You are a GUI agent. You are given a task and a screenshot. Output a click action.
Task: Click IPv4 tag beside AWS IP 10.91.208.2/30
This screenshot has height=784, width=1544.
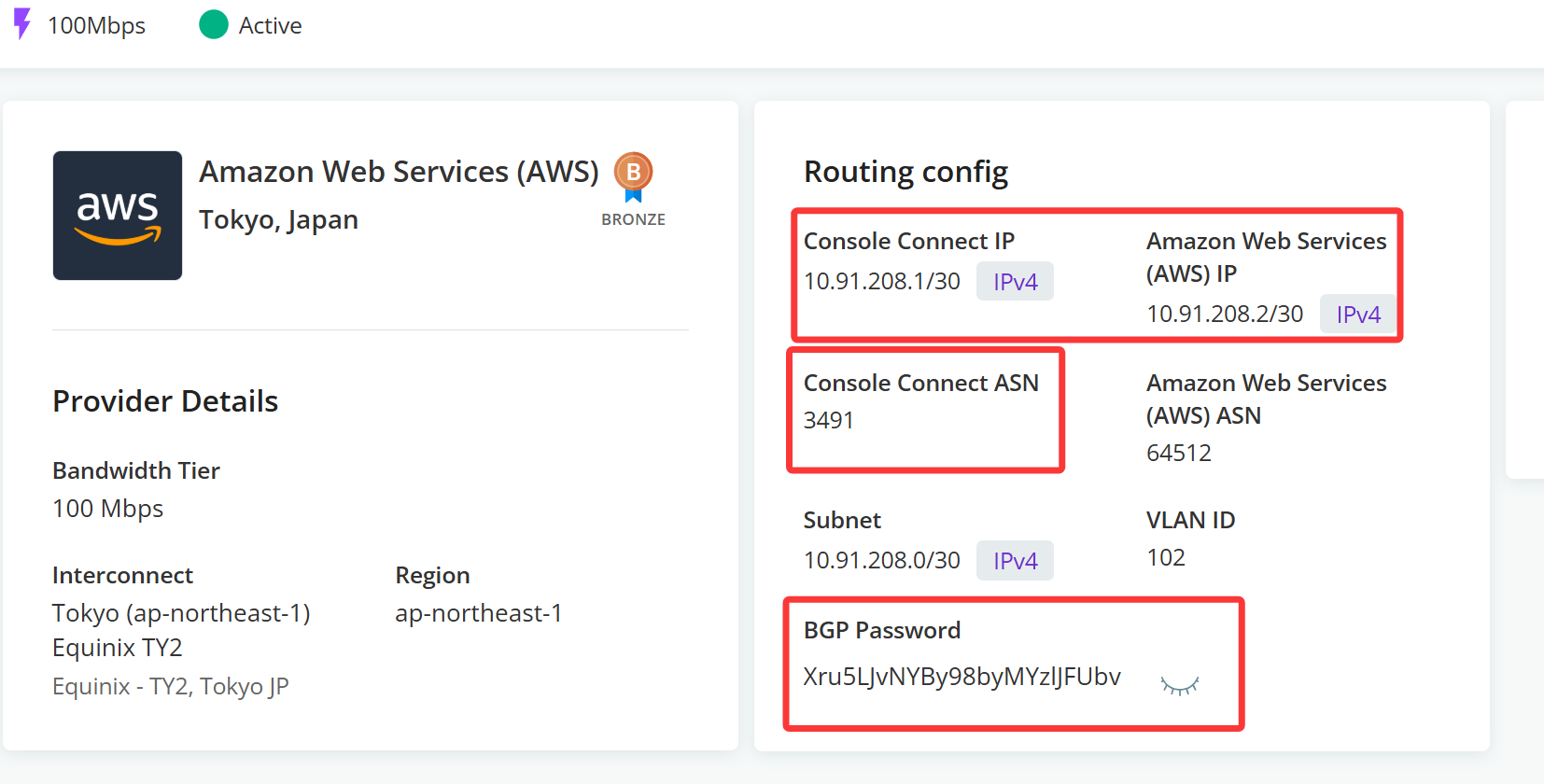click(x=1358, y=314)
